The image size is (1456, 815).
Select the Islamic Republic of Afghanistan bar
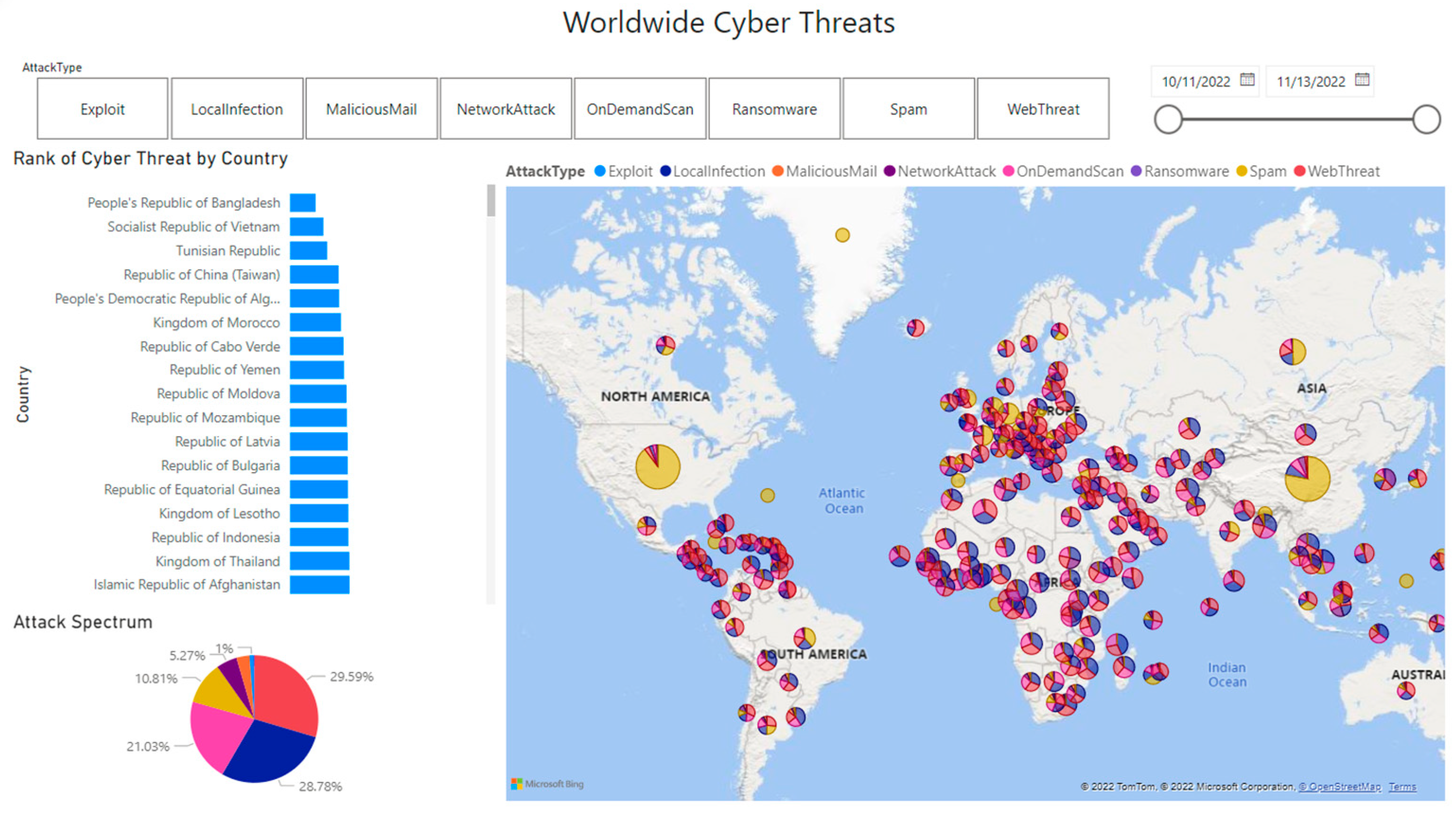(x=319, y=584)
